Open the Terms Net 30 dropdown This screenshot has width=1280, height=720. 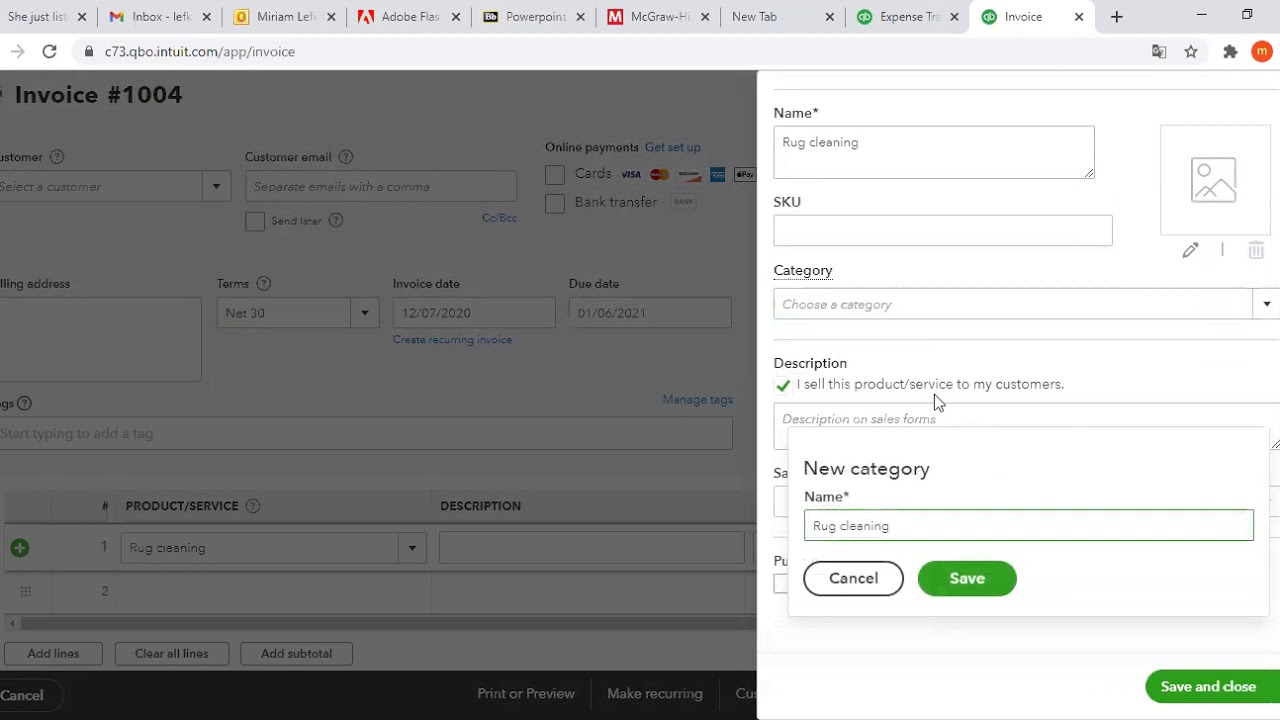[365, 313]
